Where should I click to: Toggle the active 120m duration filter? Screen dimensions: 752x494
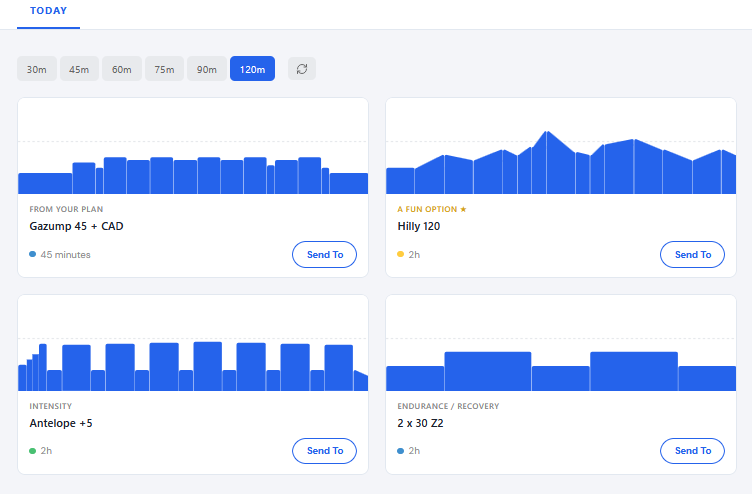[x=252, y=69]
